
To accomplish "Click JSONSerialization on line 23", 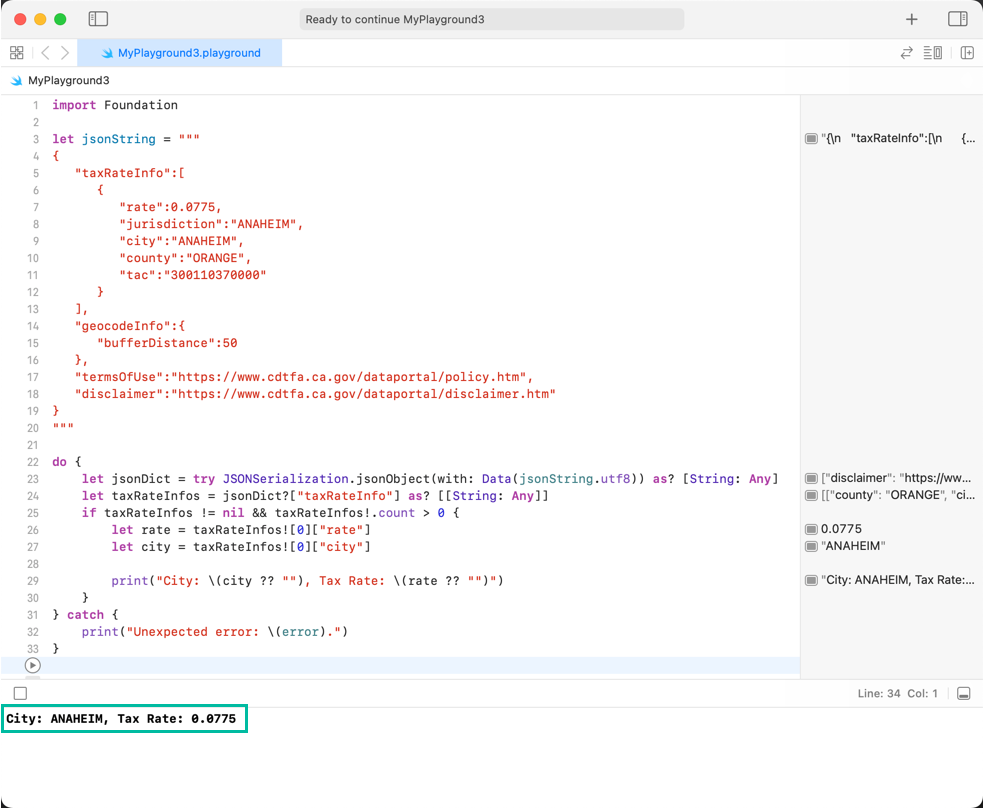I will (x=285, y=479).
